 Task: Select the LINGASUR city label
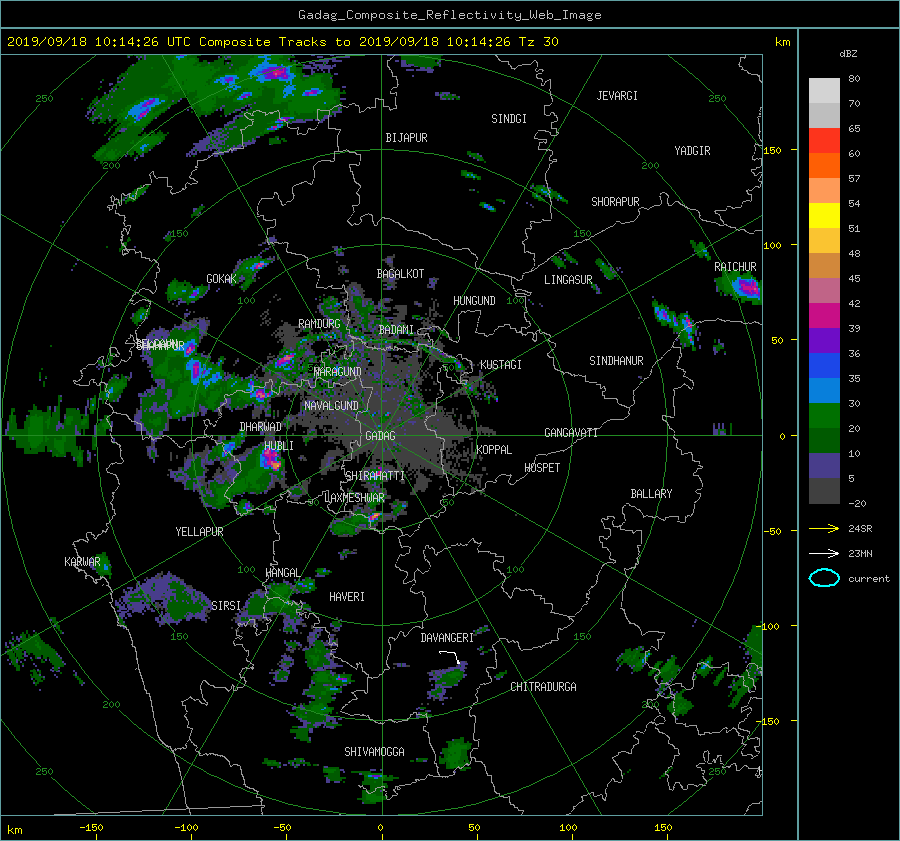click(x=568, y=280)
